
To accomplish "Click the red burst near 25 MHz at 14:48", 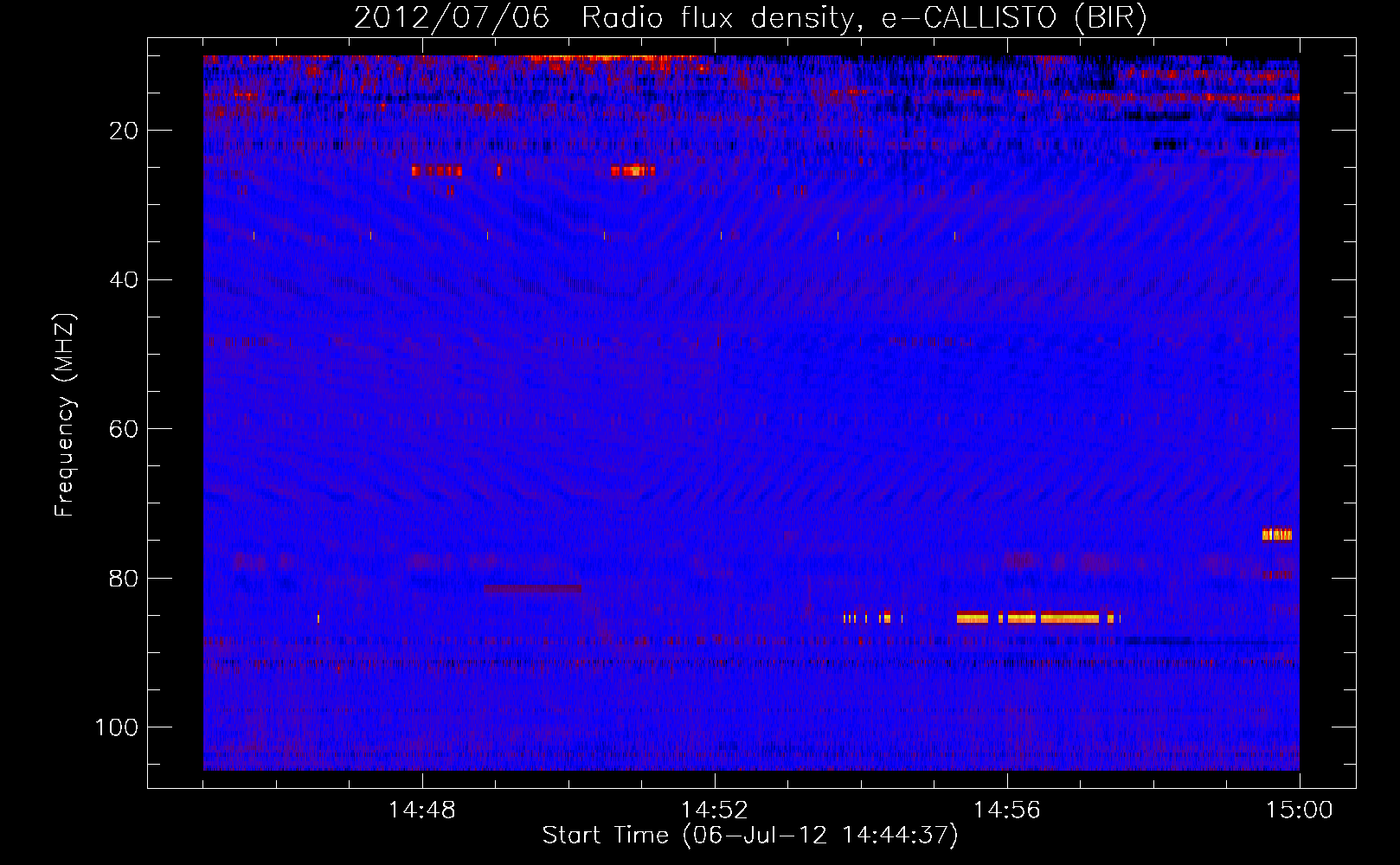I will click(x=437, y=171).
